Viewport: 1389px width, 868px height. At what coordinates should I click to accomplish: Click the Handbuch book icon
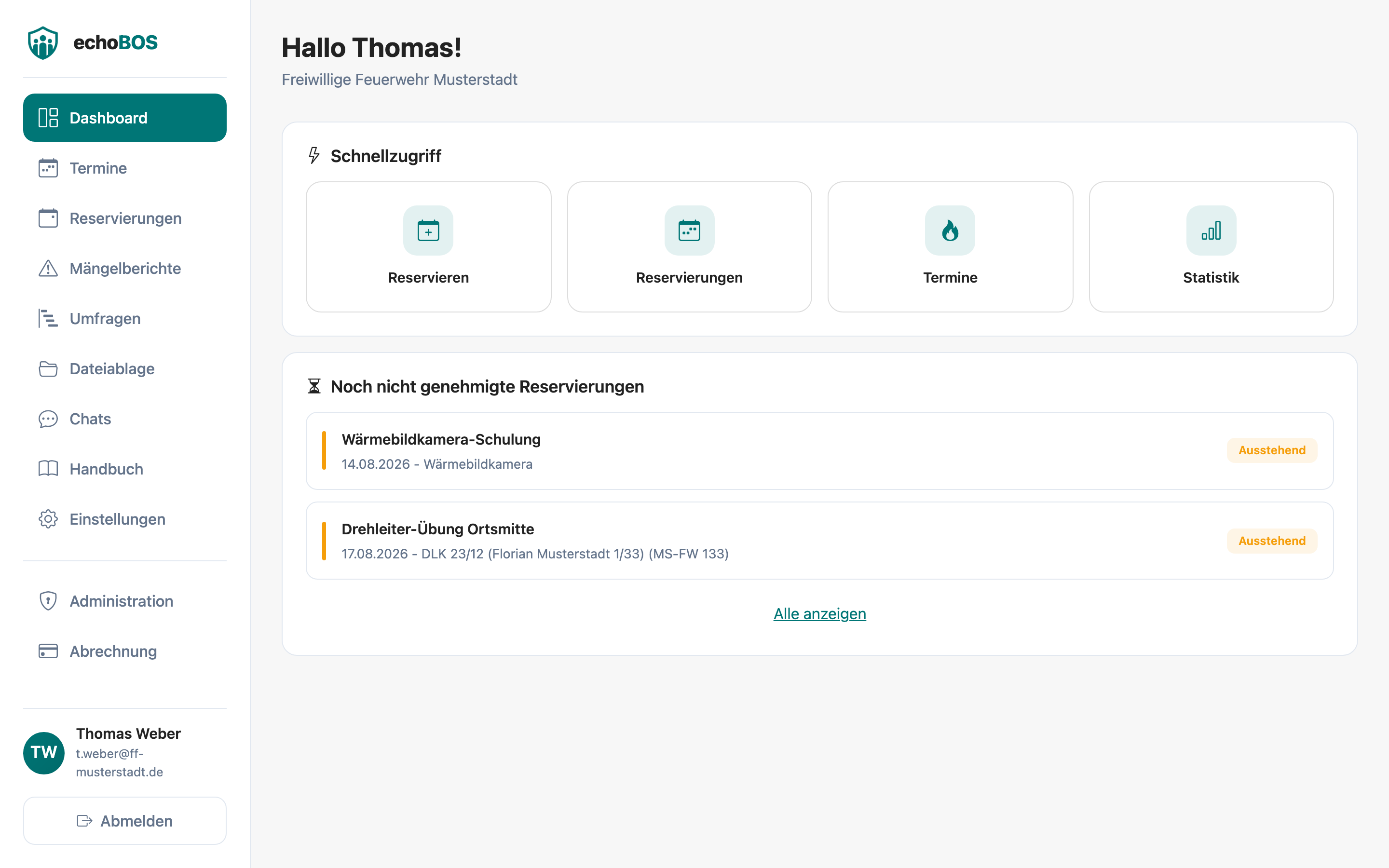48,469
